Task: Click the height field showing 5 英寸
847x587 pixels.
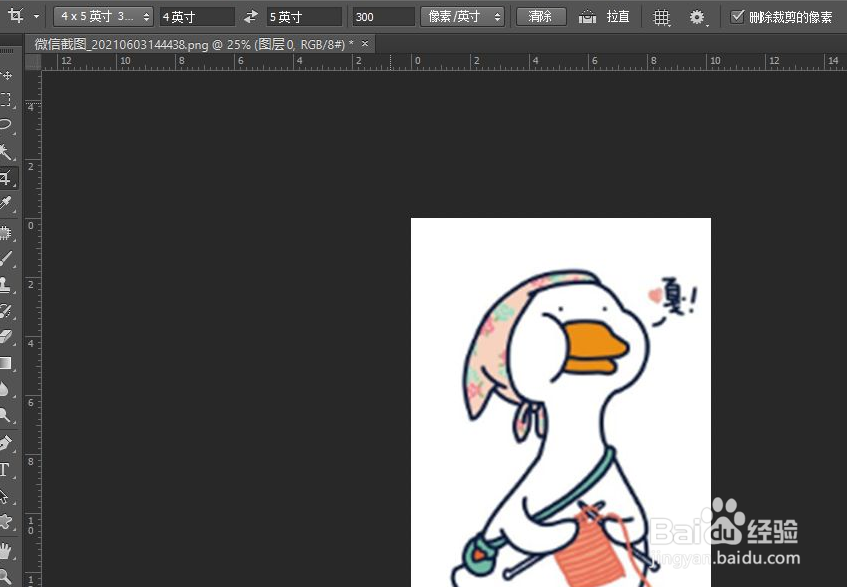Action: pos(305,17)
